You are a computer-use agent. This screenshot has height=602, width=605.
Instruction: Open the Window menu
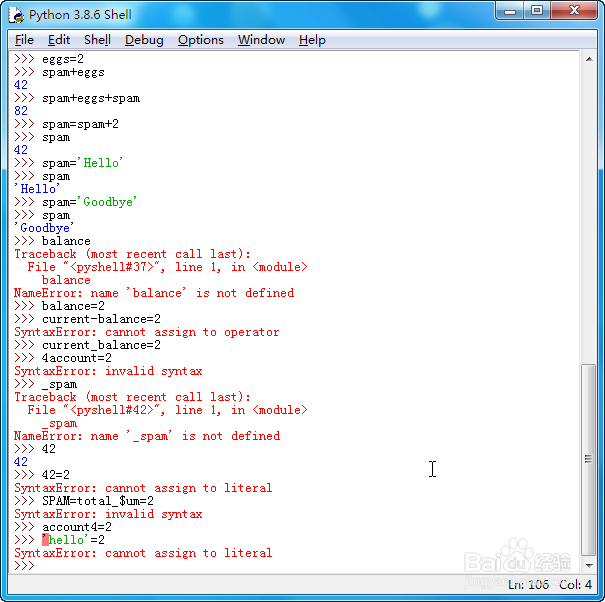[261, 40]
